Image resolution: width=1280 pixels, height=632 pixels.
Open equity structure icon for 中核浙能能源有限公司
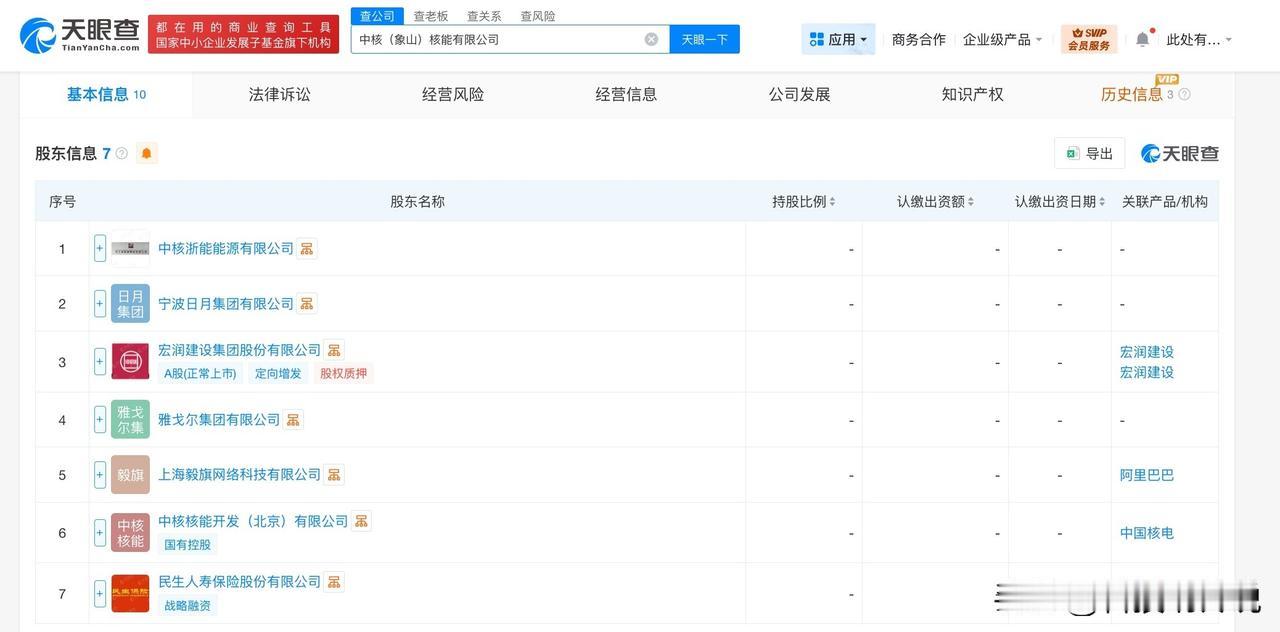coord(307,248)
